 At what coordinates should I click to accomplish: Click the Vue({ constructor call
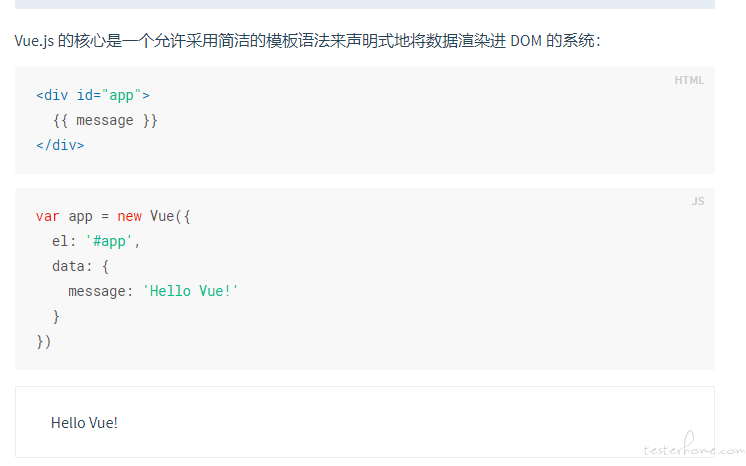click(x=170, y=217)
